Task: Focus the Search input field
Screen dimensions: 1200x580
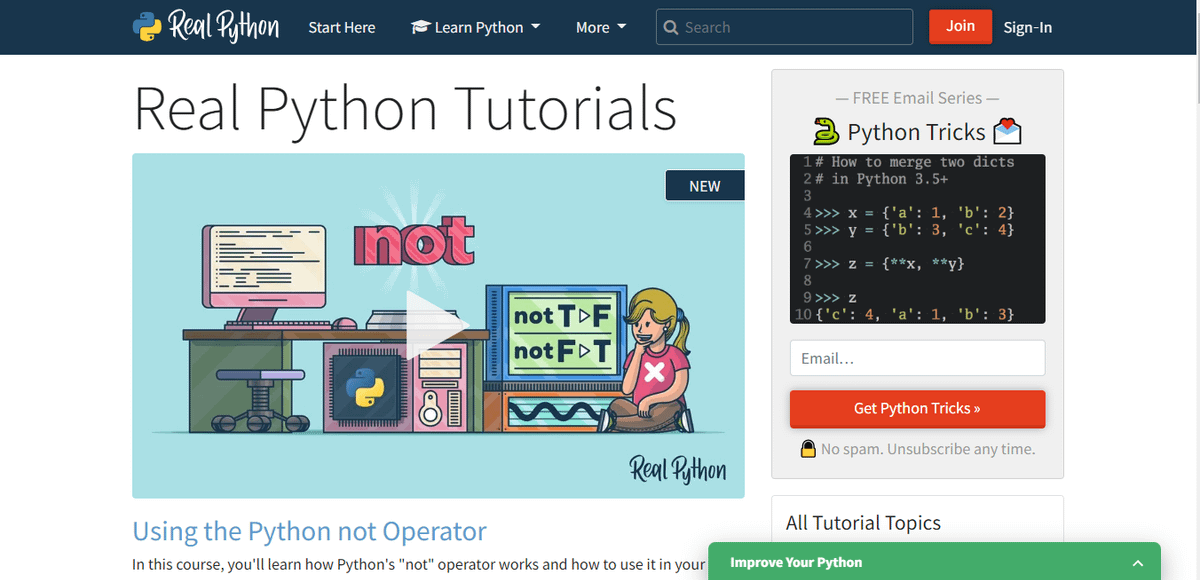Action: pos(785,27)
